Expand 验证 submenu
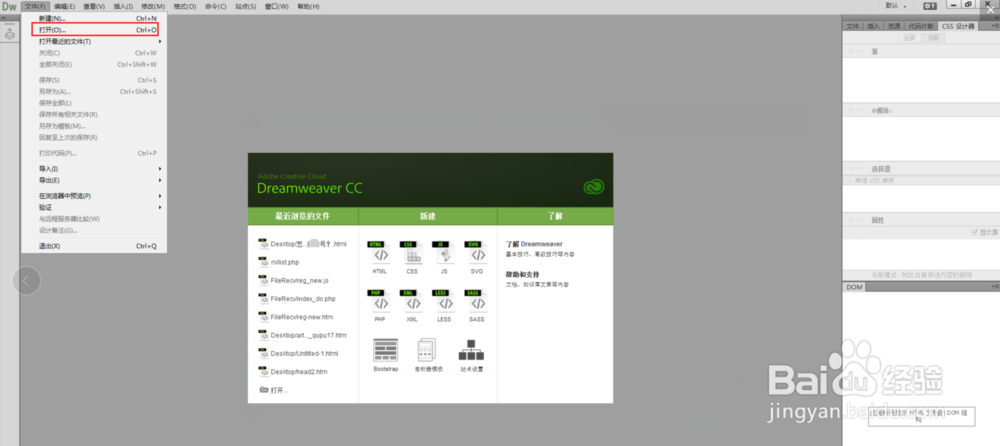The height and width of the screenshot is (446, 1000). pyautogui.click(x=94, y=207)
